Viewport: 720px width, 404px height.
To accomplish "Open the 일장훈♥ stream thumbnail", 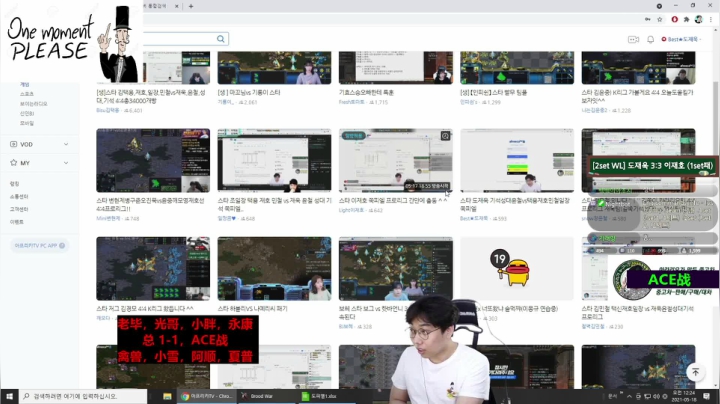I will 274,160.
